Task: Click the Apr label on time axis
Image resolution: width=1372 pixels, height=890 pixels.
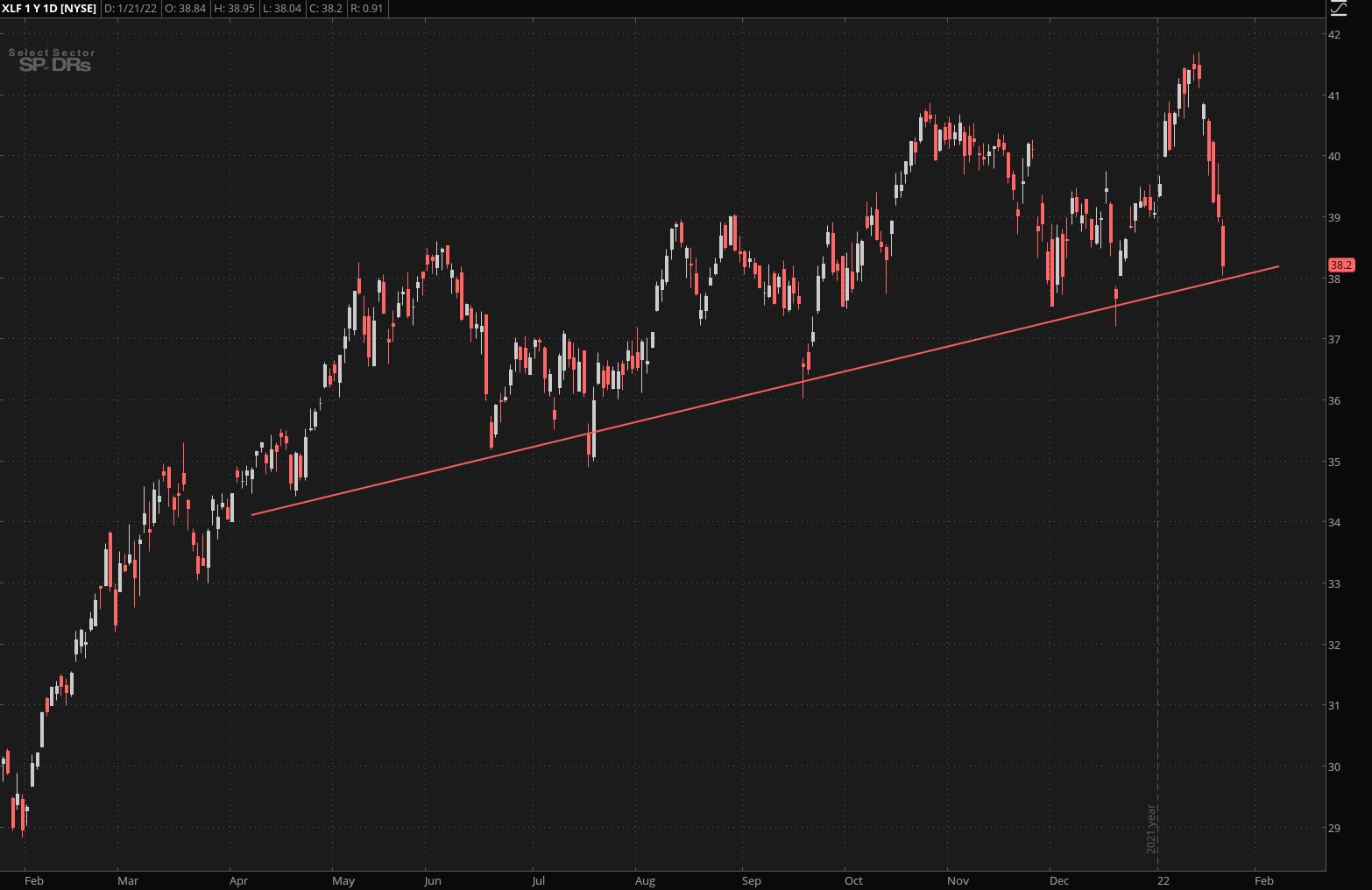Action: 238,880
